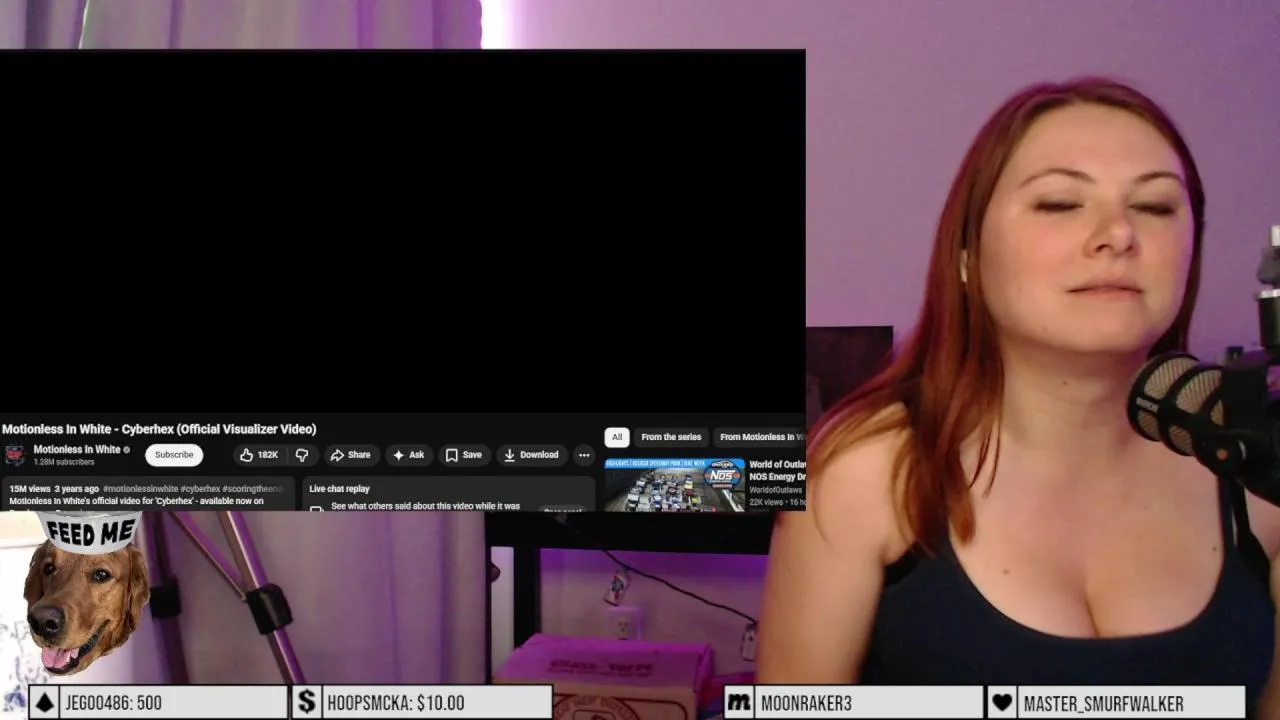Select the All filter chip
The image size is (1280, 720).
coord(617,437)
